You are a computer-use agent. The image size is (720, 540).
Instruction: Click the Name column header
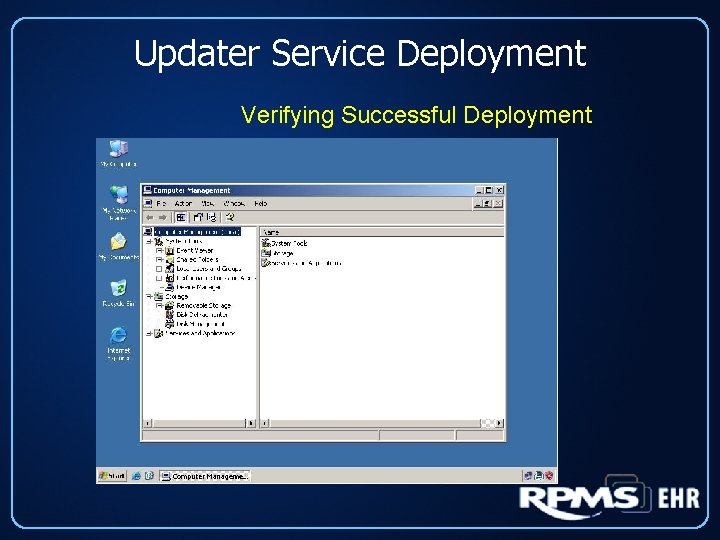(382, 232)
